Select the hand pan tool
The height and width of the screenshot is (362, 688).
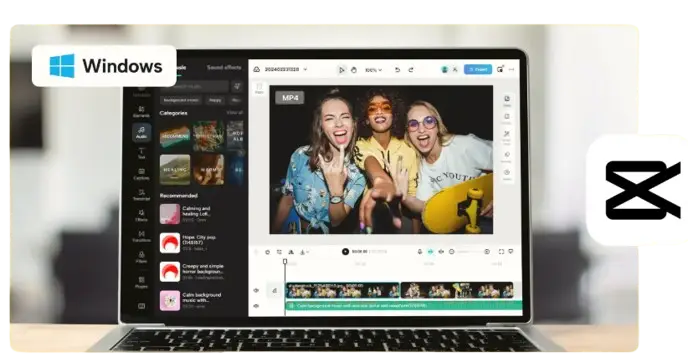click(354, 70)
